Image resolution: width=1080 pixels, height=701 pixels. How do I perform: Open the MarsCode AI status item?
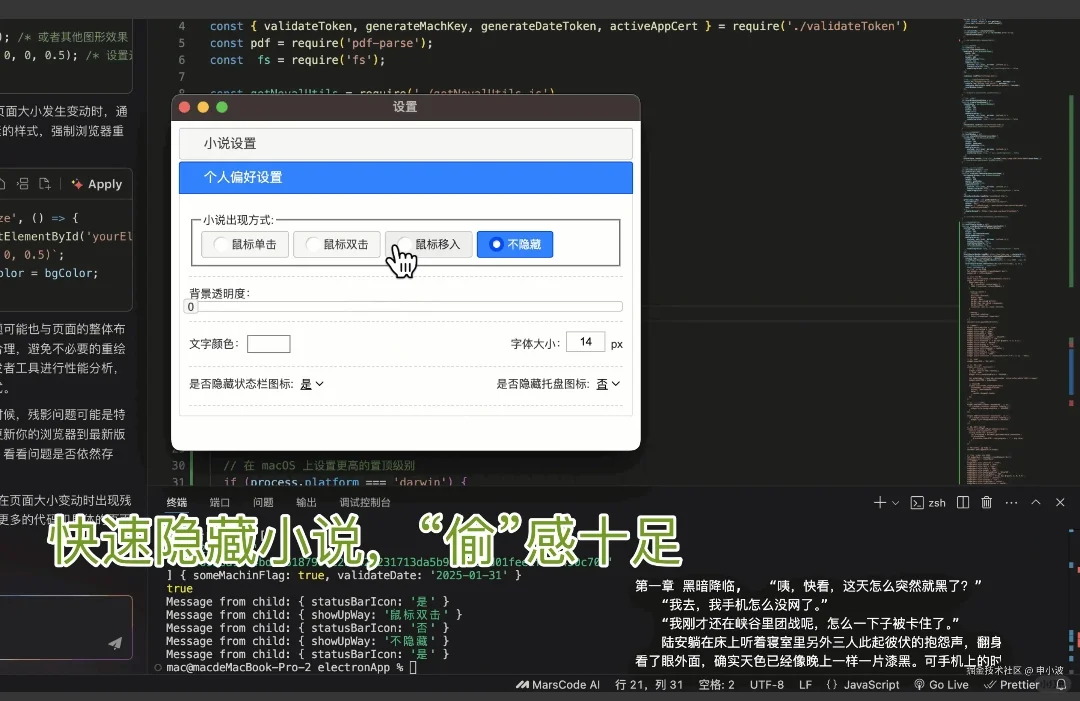[557, 684]
